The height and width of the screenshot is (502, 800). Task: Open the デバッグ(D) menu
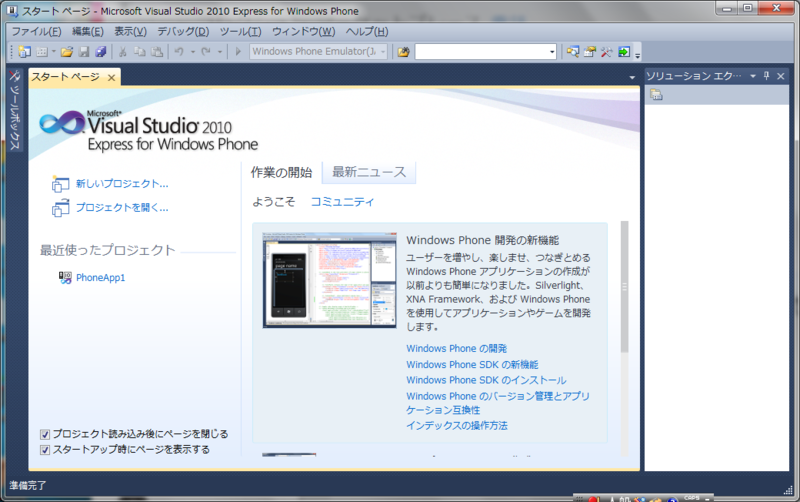(183, 32)
